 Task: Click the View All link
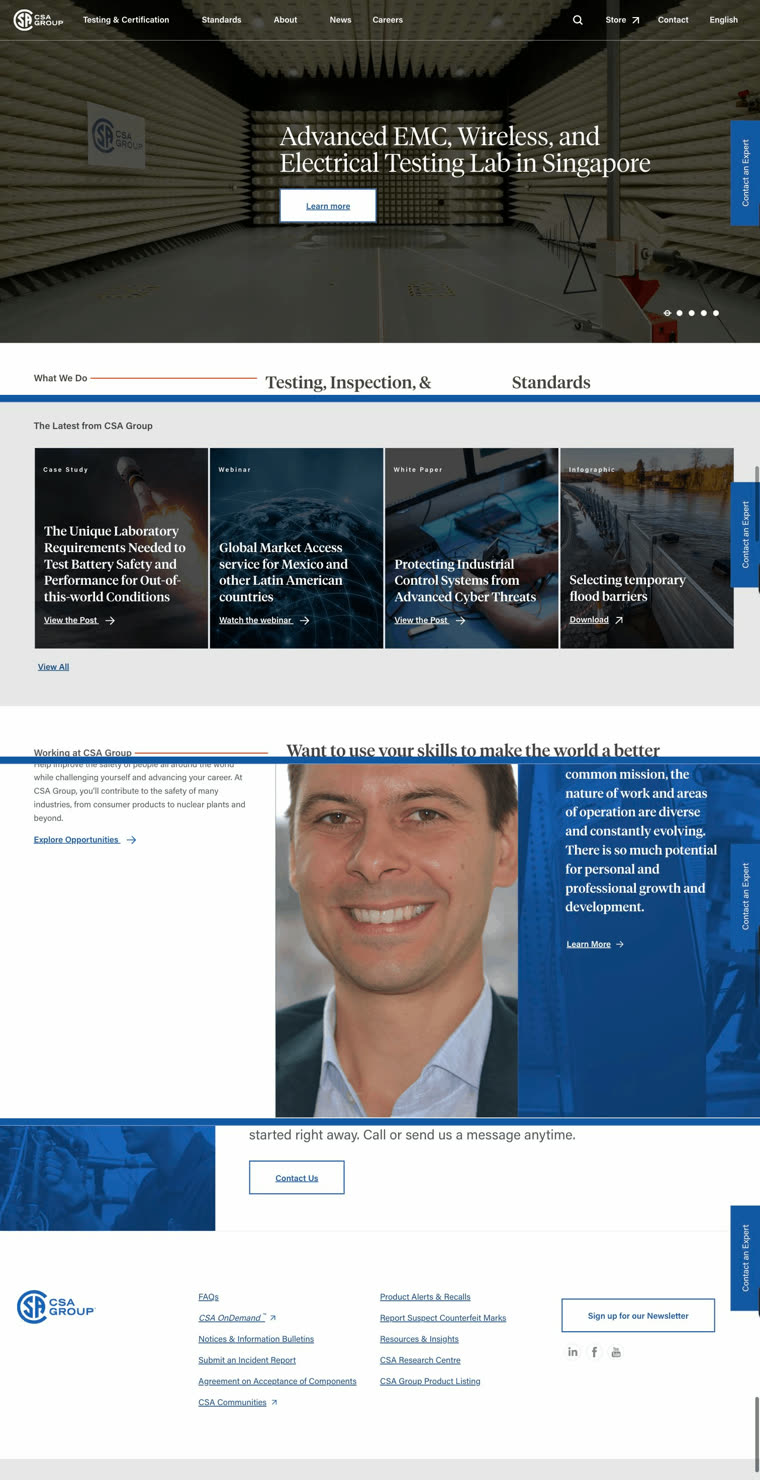[x=53, y=667]
